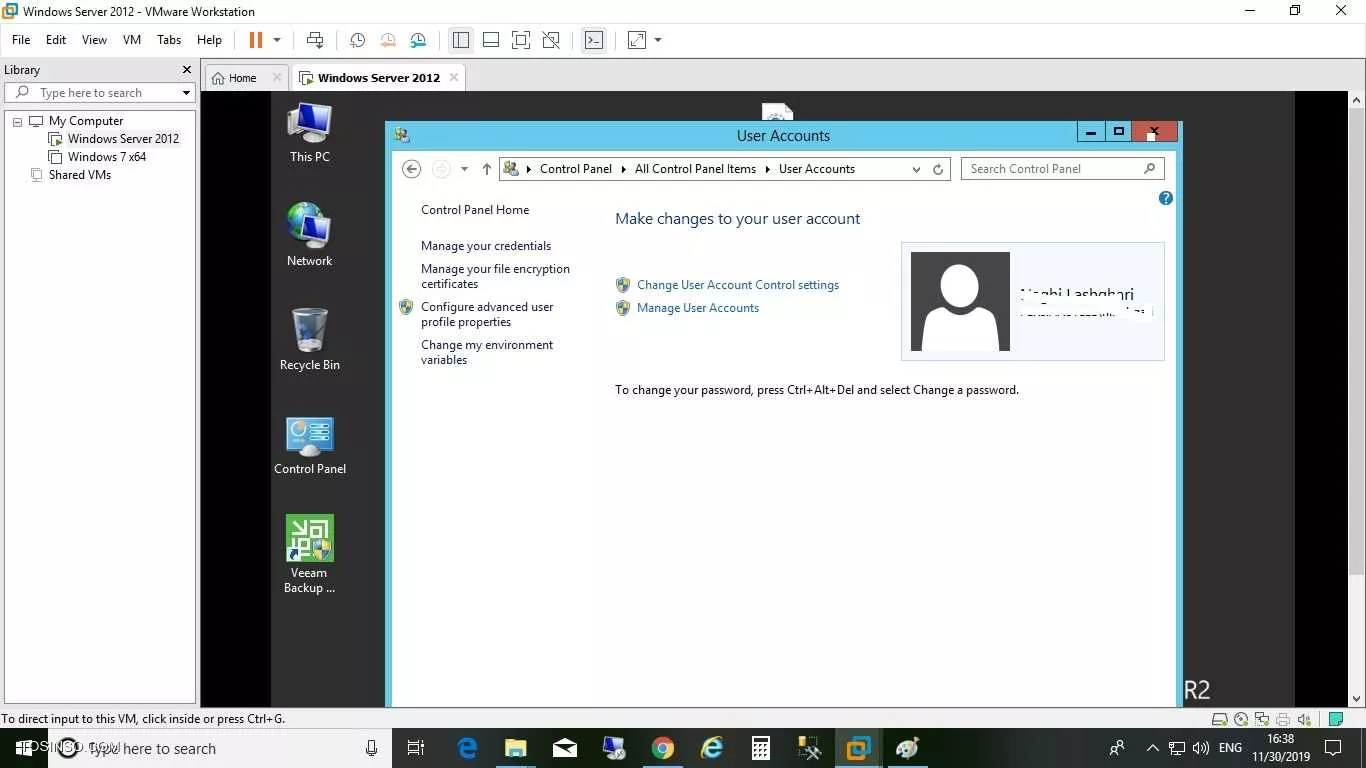1366x768 pixels.
Task: Refresh the User Accounts page
Action: click(x=938, y=169)
